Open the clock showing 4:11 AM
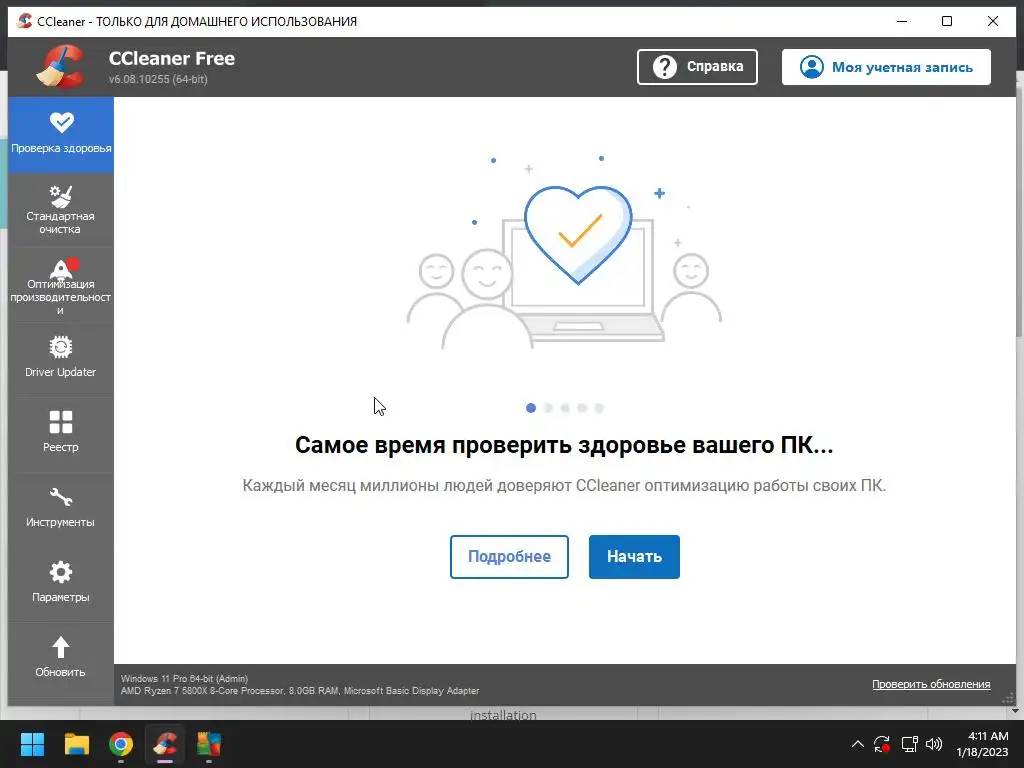Screen dimensions: 1024x768 pos(983,744)
